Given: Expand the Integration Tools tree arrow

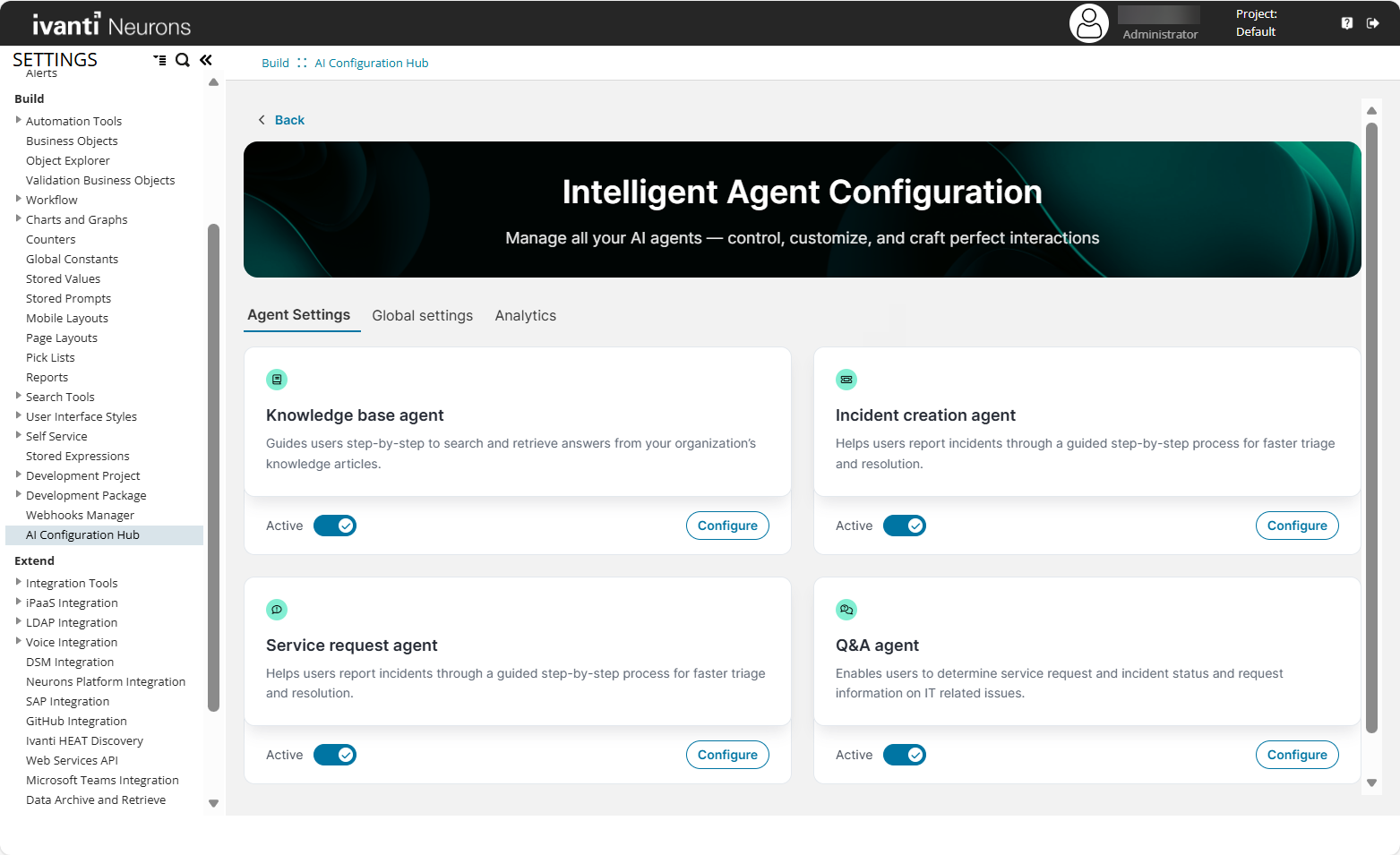Looking at the screenshot, I should coord(18,582).
